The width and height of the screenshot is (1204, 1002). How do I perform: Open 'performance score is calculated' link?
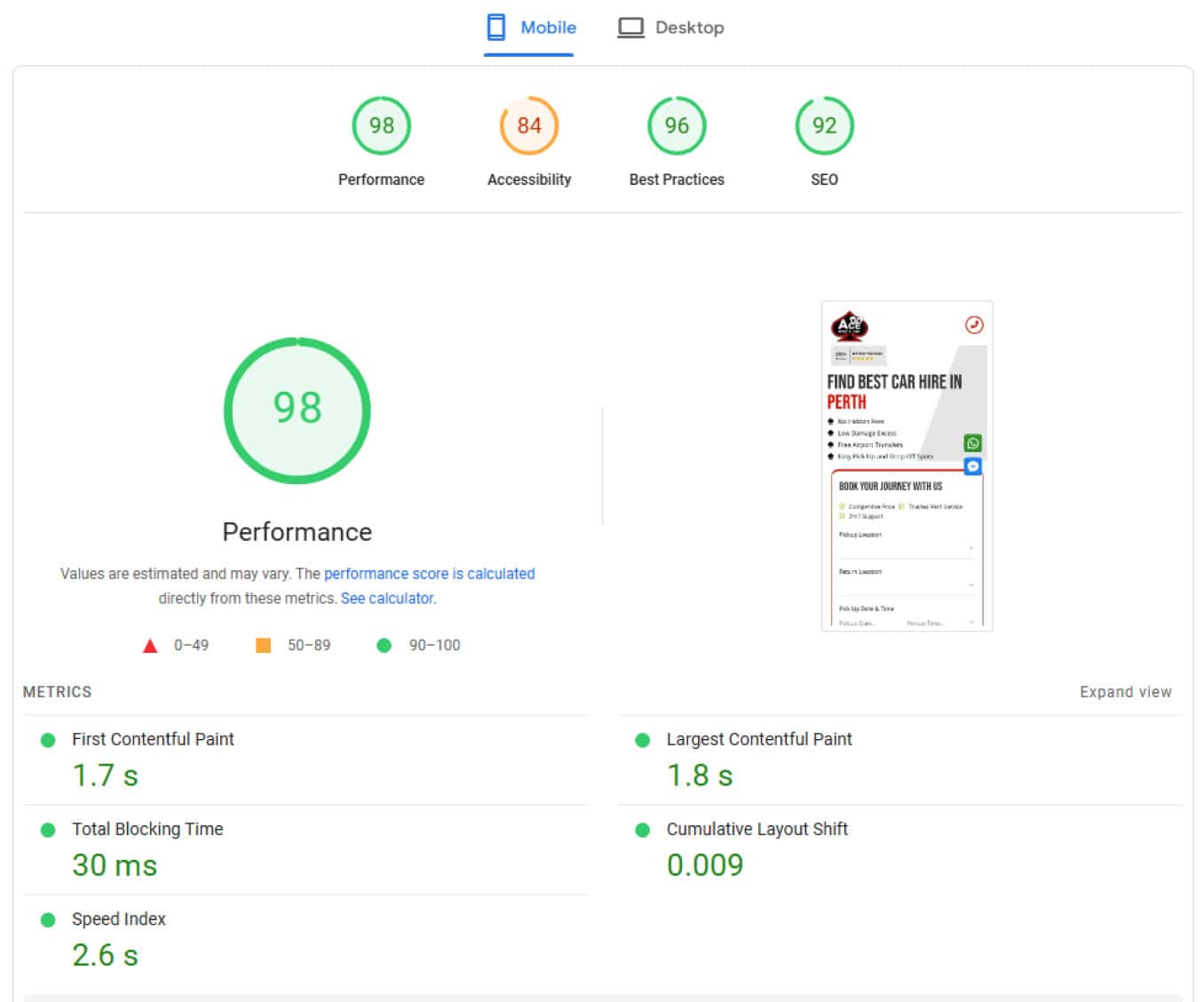pyautogui.click(x=429, y=574)
